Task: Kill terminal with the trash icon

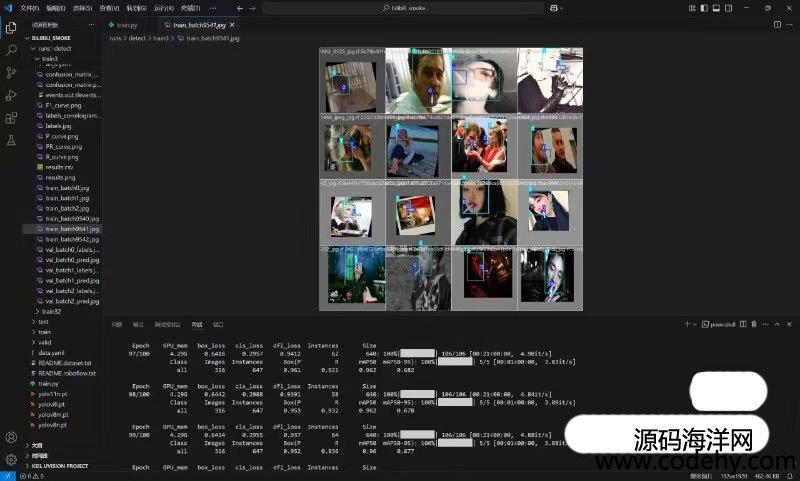Action: pos(754,324)
